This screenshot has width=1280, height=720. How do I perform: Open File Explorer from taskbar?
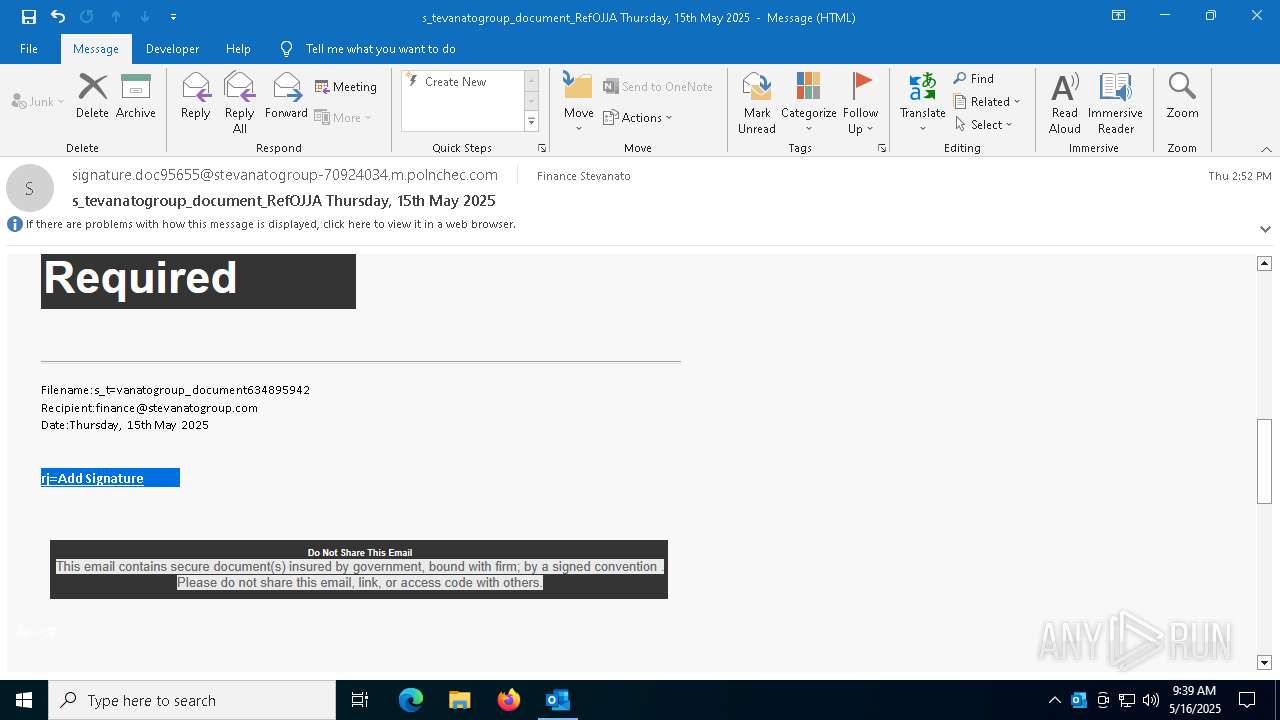click(x=460, y=700)
